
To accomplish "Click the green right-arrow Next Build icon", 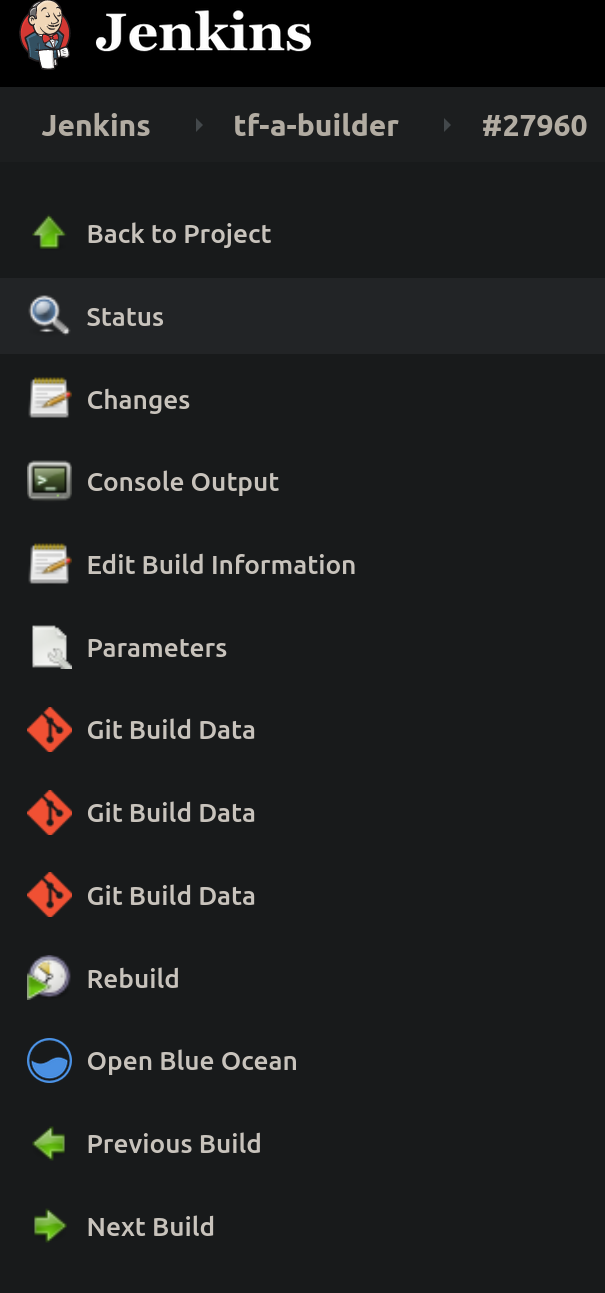I will pyautogui.click(x=49, y=1227).
